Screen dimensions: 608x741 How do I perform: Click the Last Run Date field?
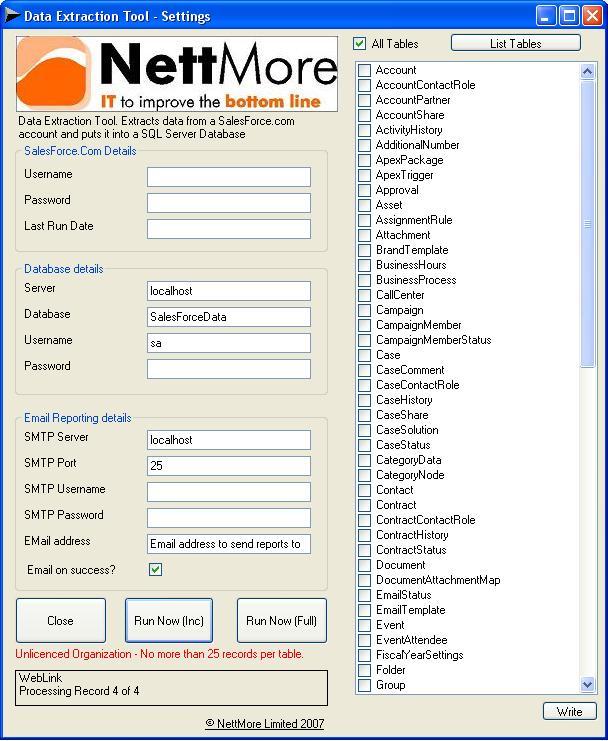pyautogui.click(x=229, y=229)
